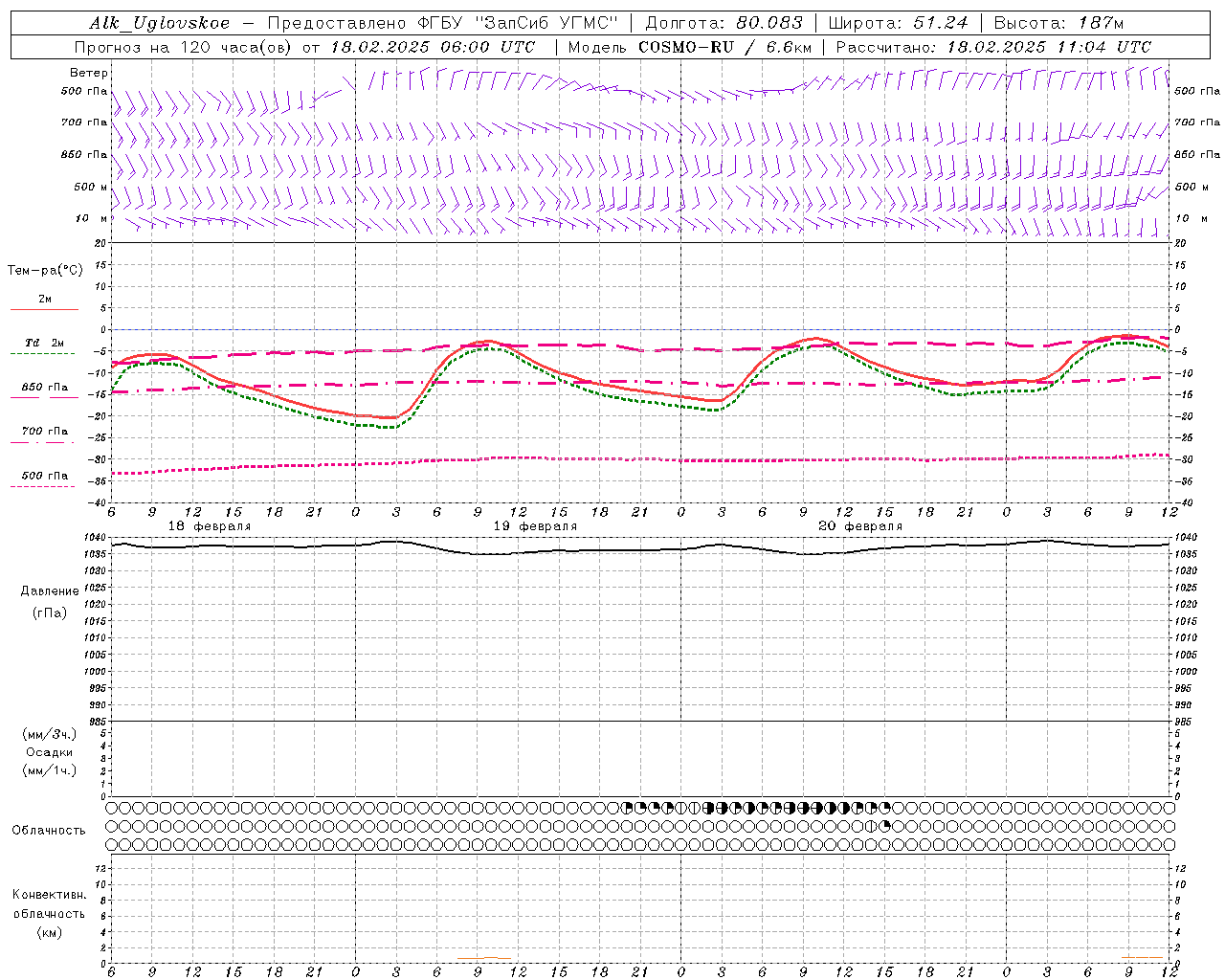Click the Рассчитано: 18.02.2025 11:04 UTC timestamp
Screen dimensions: 1225x980
[x=993, y=47]
